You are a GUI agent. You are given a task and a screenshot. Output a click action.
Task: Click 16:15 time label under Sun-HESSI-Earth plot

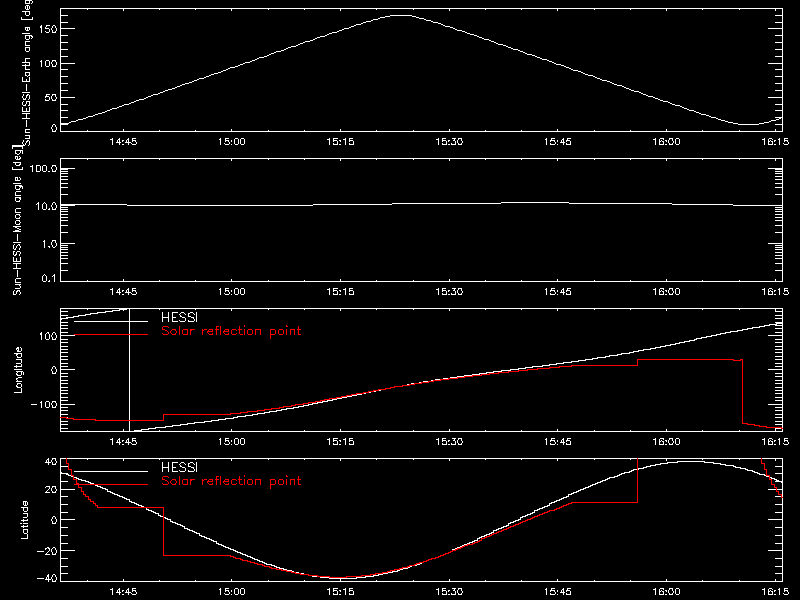click(x=775, y=142)
